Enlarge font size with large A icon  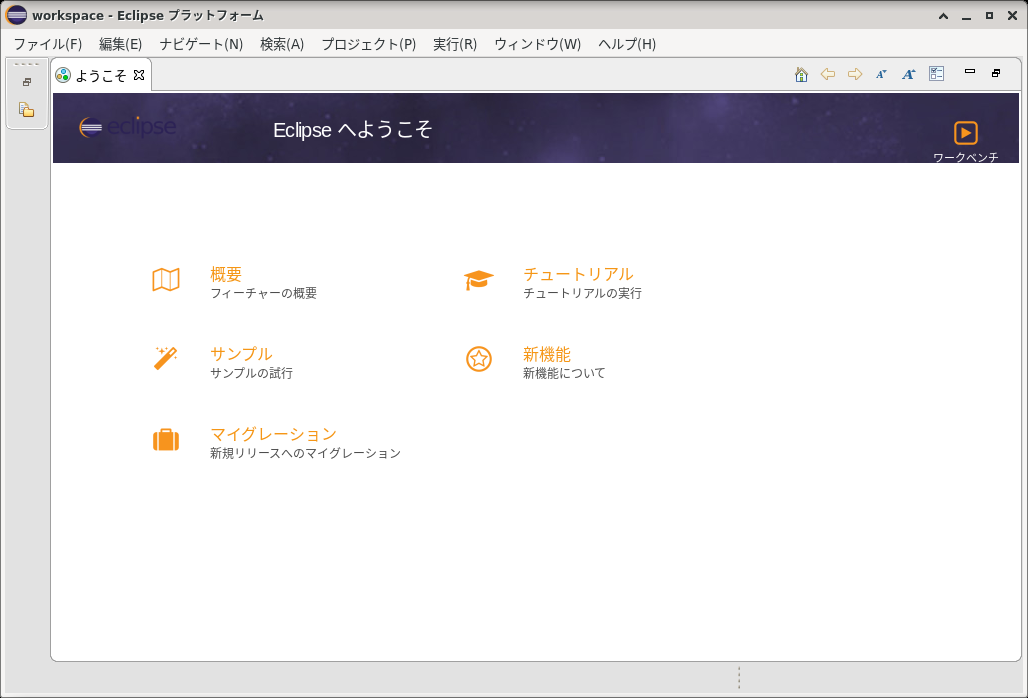click(909, 74)
